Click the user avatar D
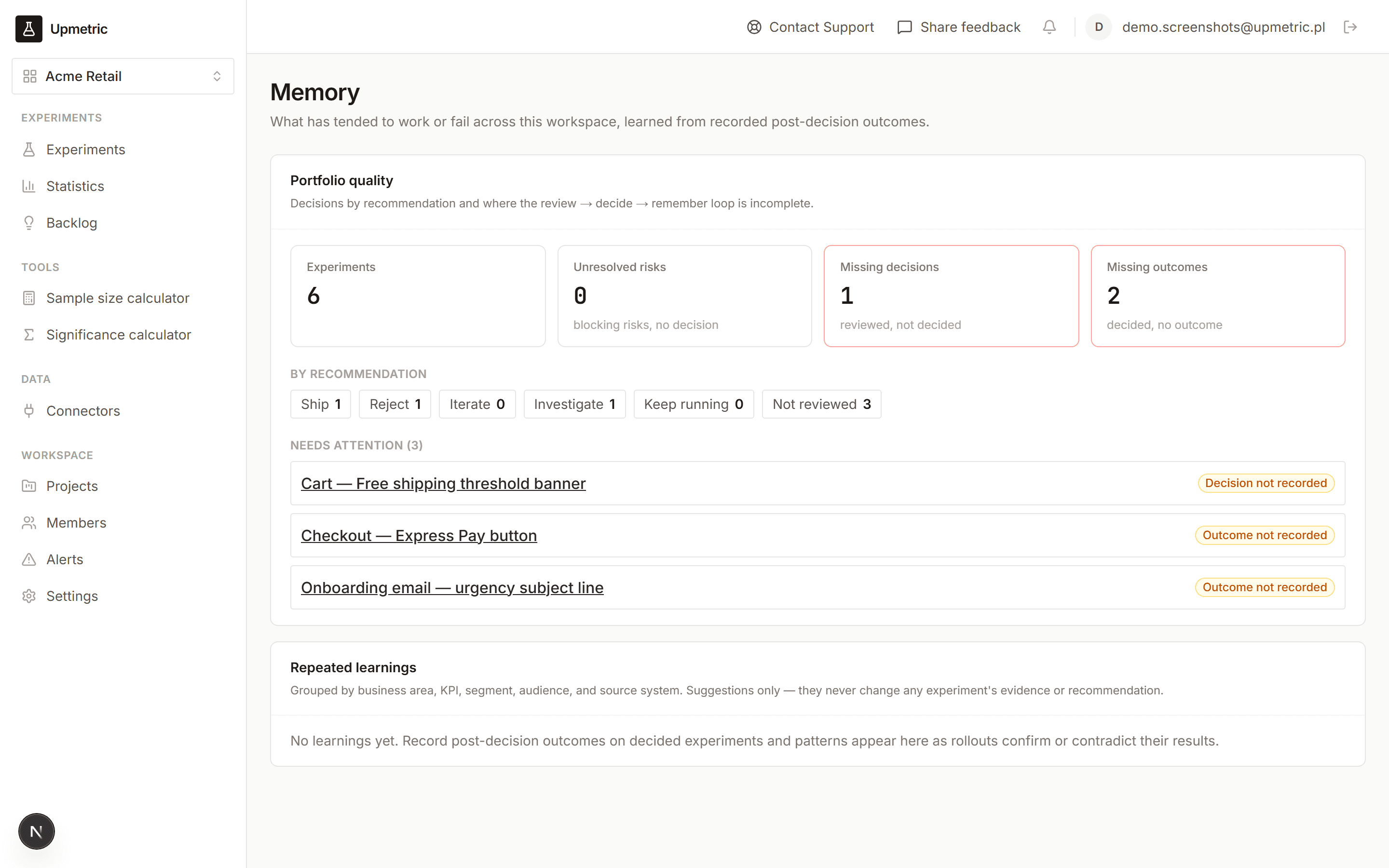 tap(1099, 27)
